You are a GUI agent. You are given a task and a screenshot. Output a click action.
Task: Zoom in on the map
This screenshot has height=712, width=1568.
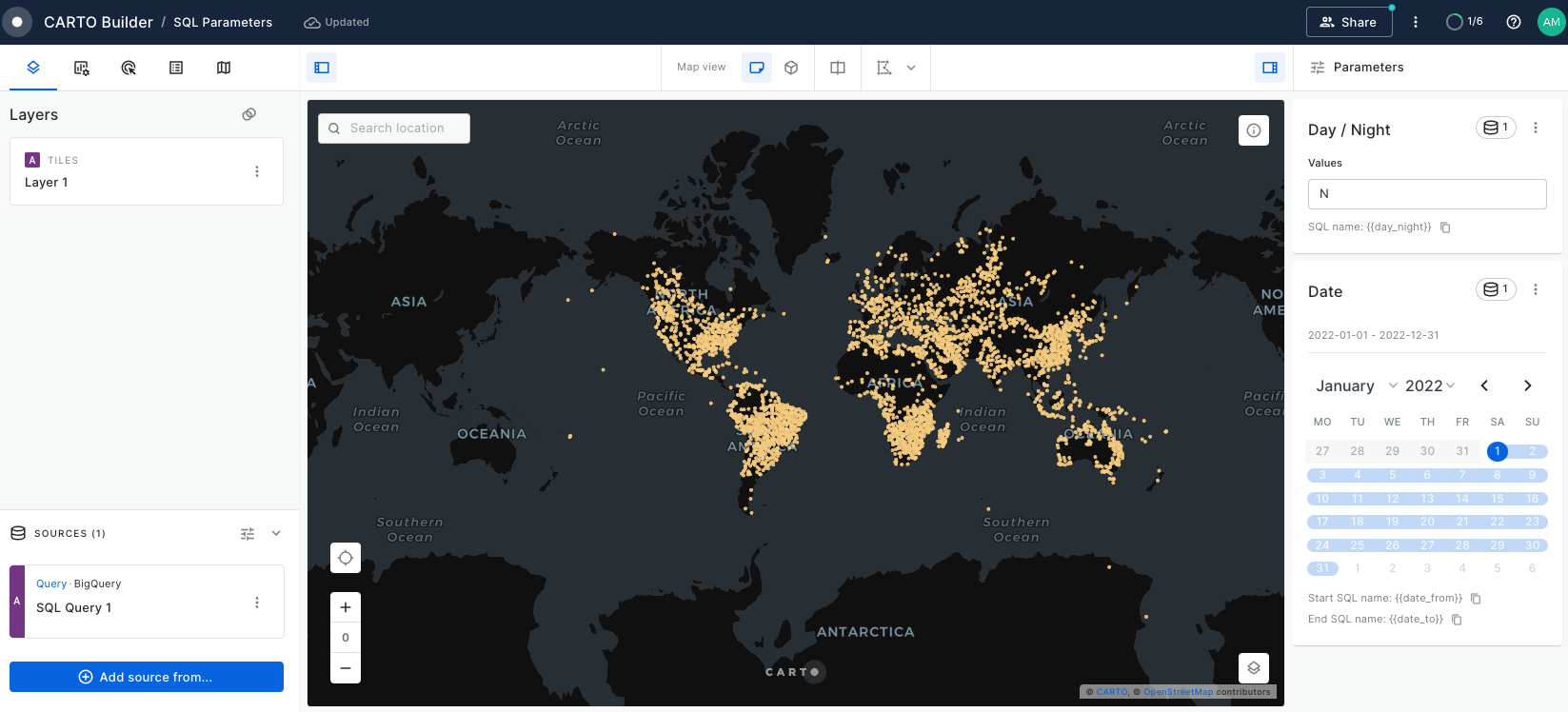click(346, 607)
